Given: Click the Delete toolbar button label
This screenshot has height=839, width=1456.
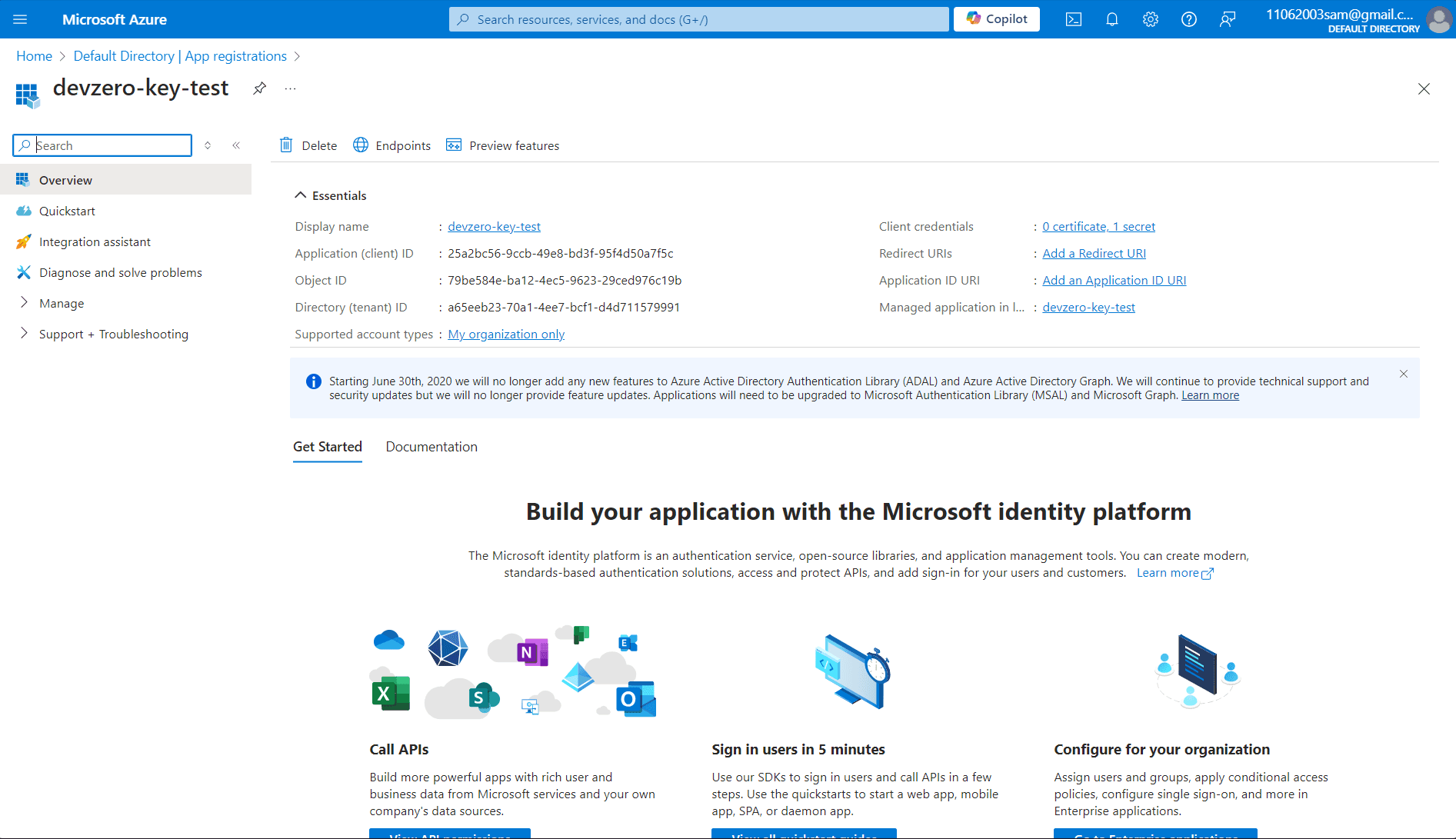Looking at the screenshot, I should (x=319, y=146).
